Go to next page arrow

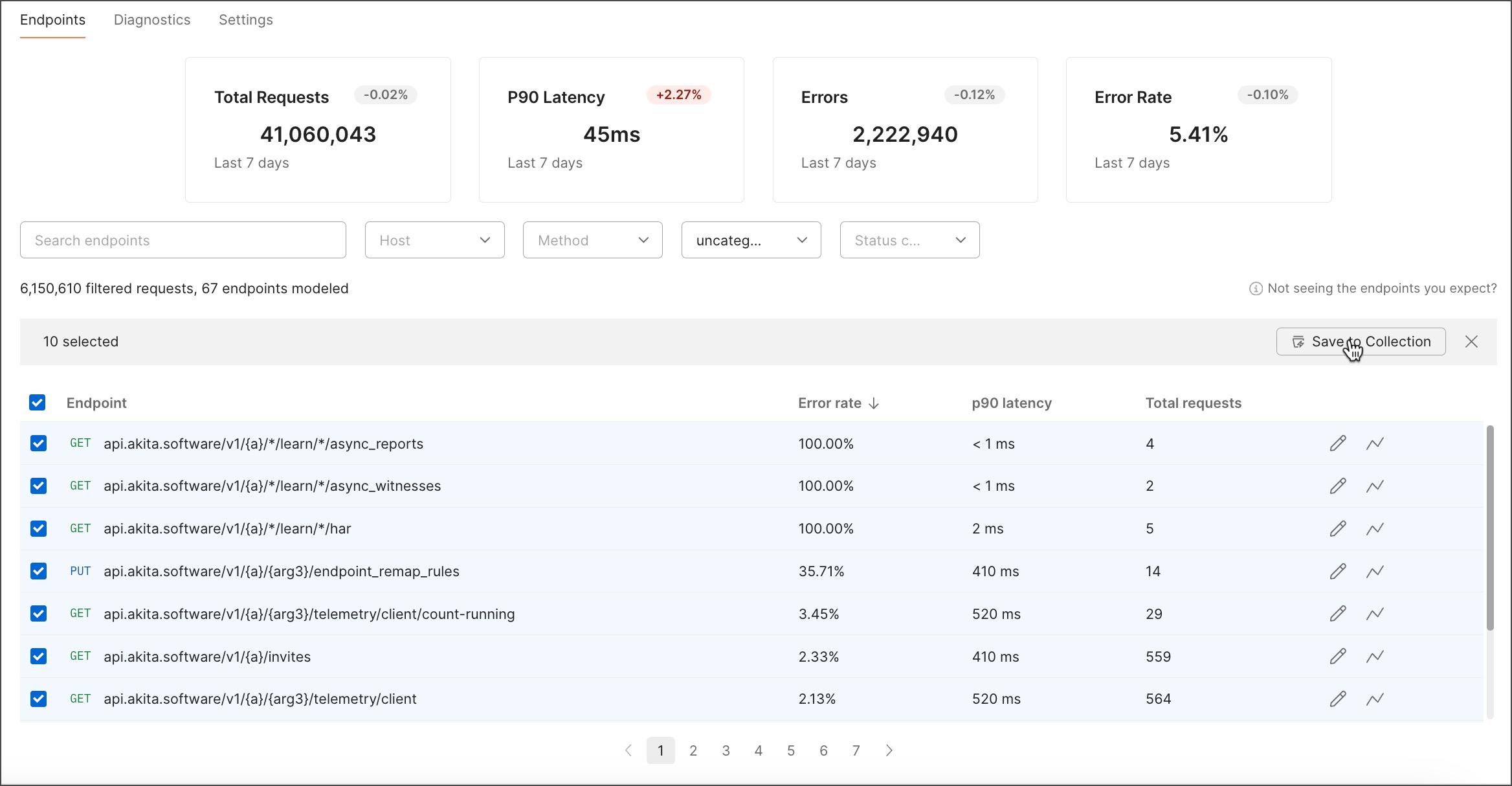click(x=889, y=750)
